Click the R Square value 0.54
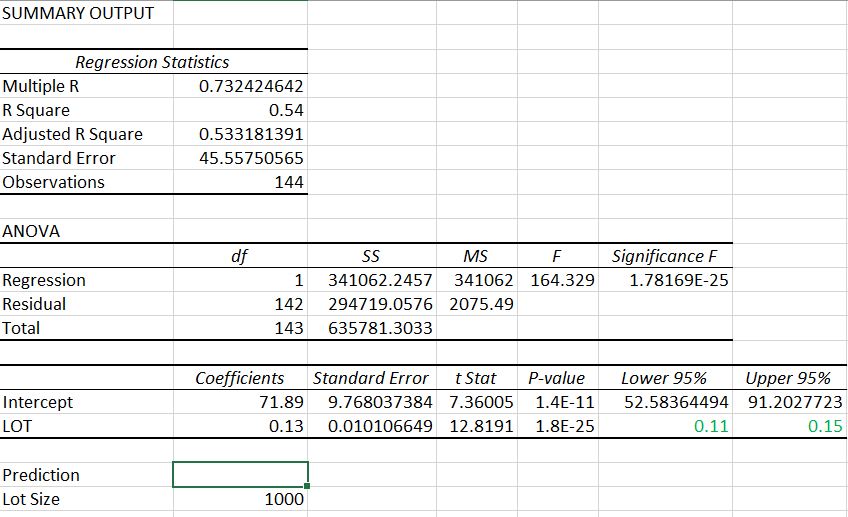The image size is (848, 517). tap(286, 110)
